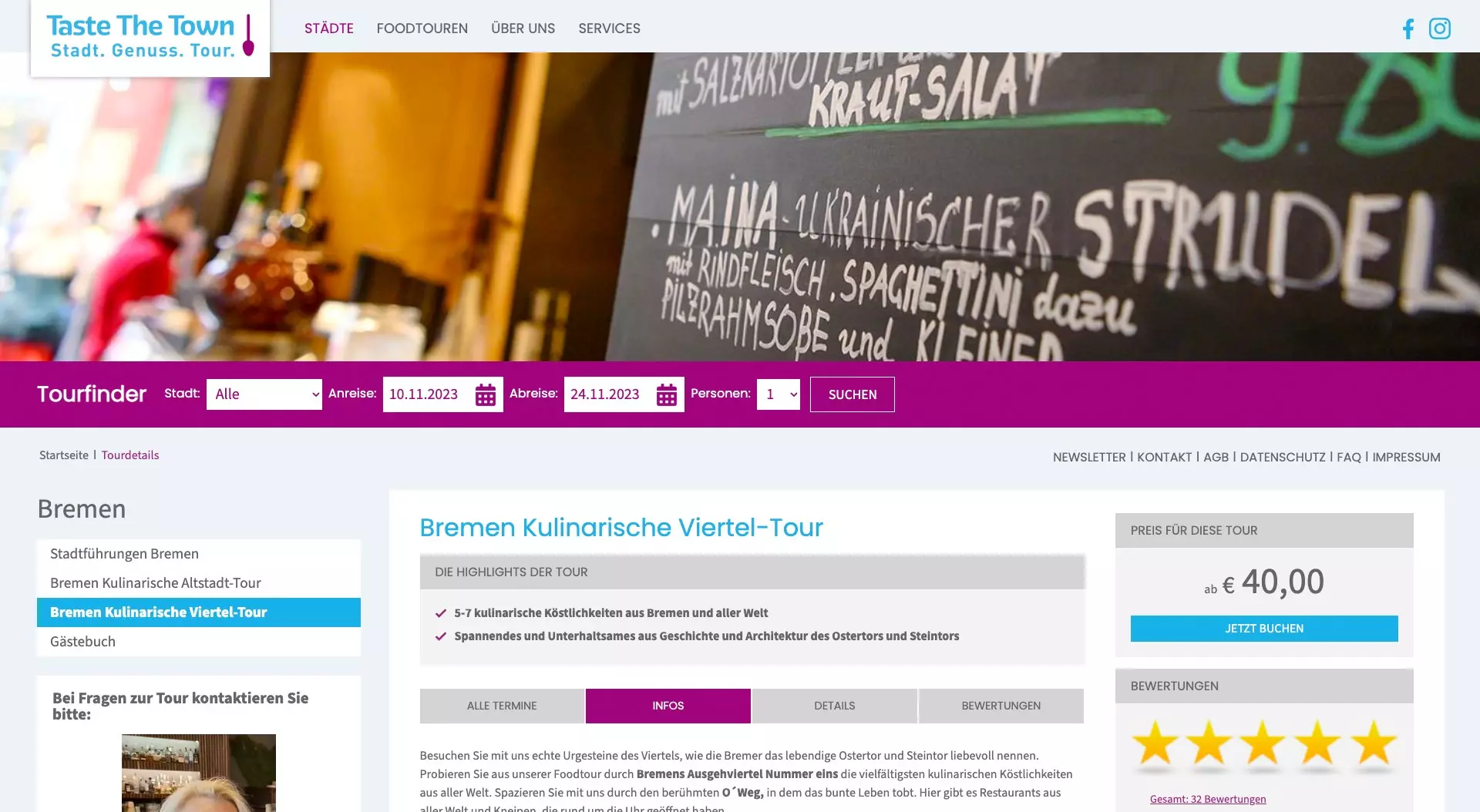Click the SUCHEN button

coord(853,394)
